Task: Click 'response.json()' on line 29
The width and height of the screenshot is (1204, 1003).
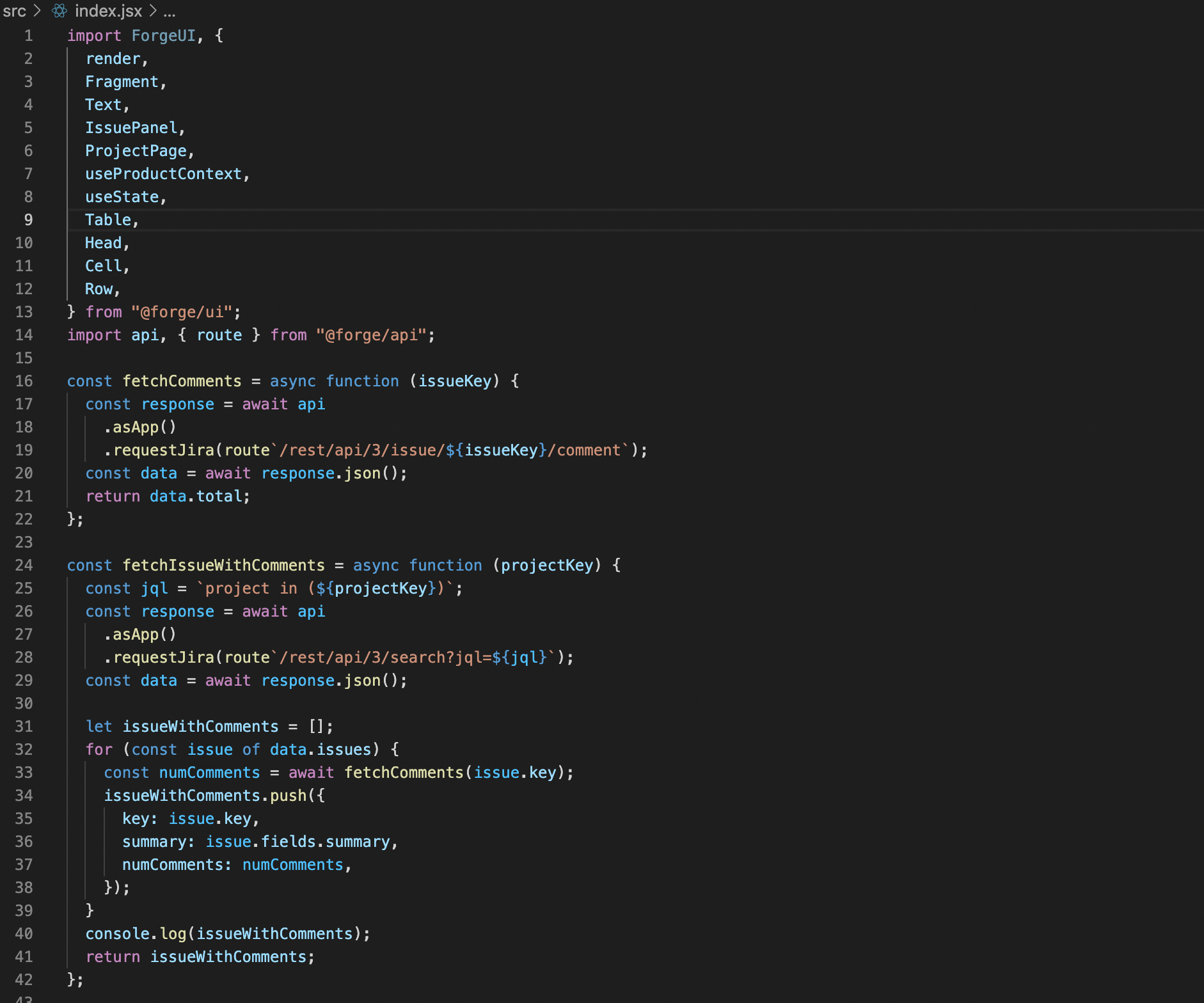Action: coord(329,681)
